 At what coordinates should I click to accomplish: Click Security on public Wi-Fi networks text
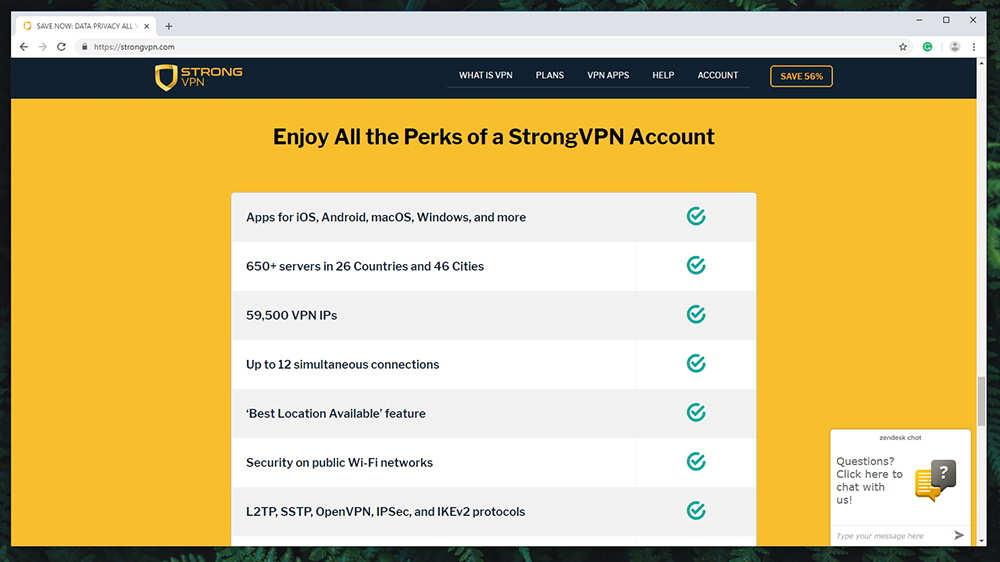point(339,462)
